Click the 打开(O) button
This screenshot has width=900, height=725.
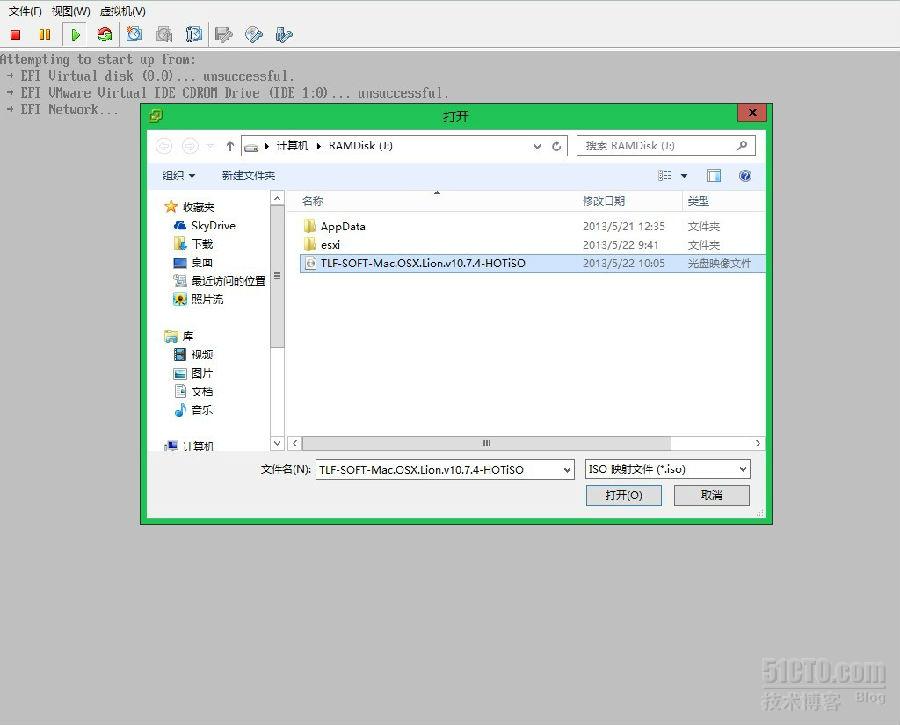pos(624,495)
